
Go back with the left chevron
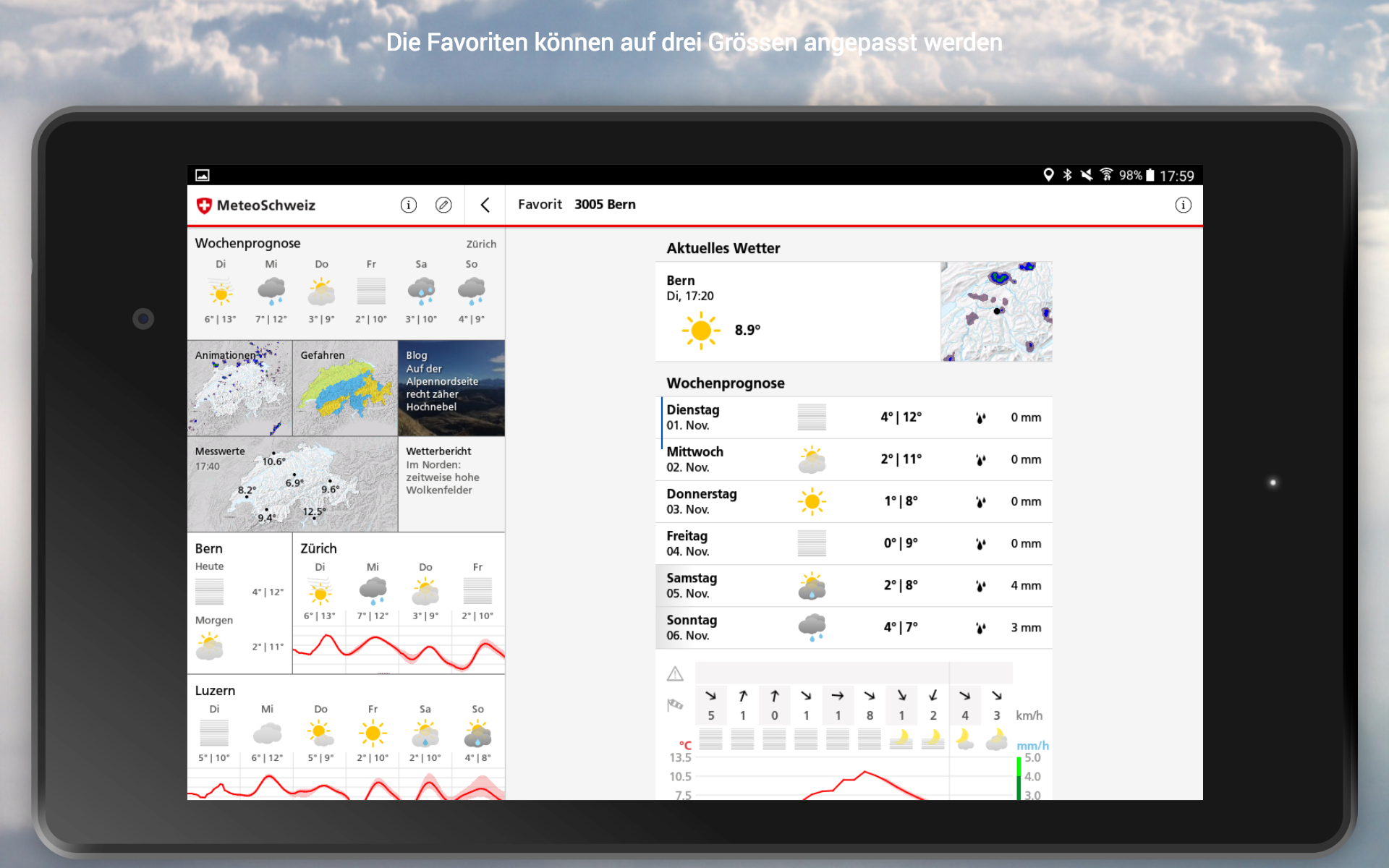pos(485,205)
